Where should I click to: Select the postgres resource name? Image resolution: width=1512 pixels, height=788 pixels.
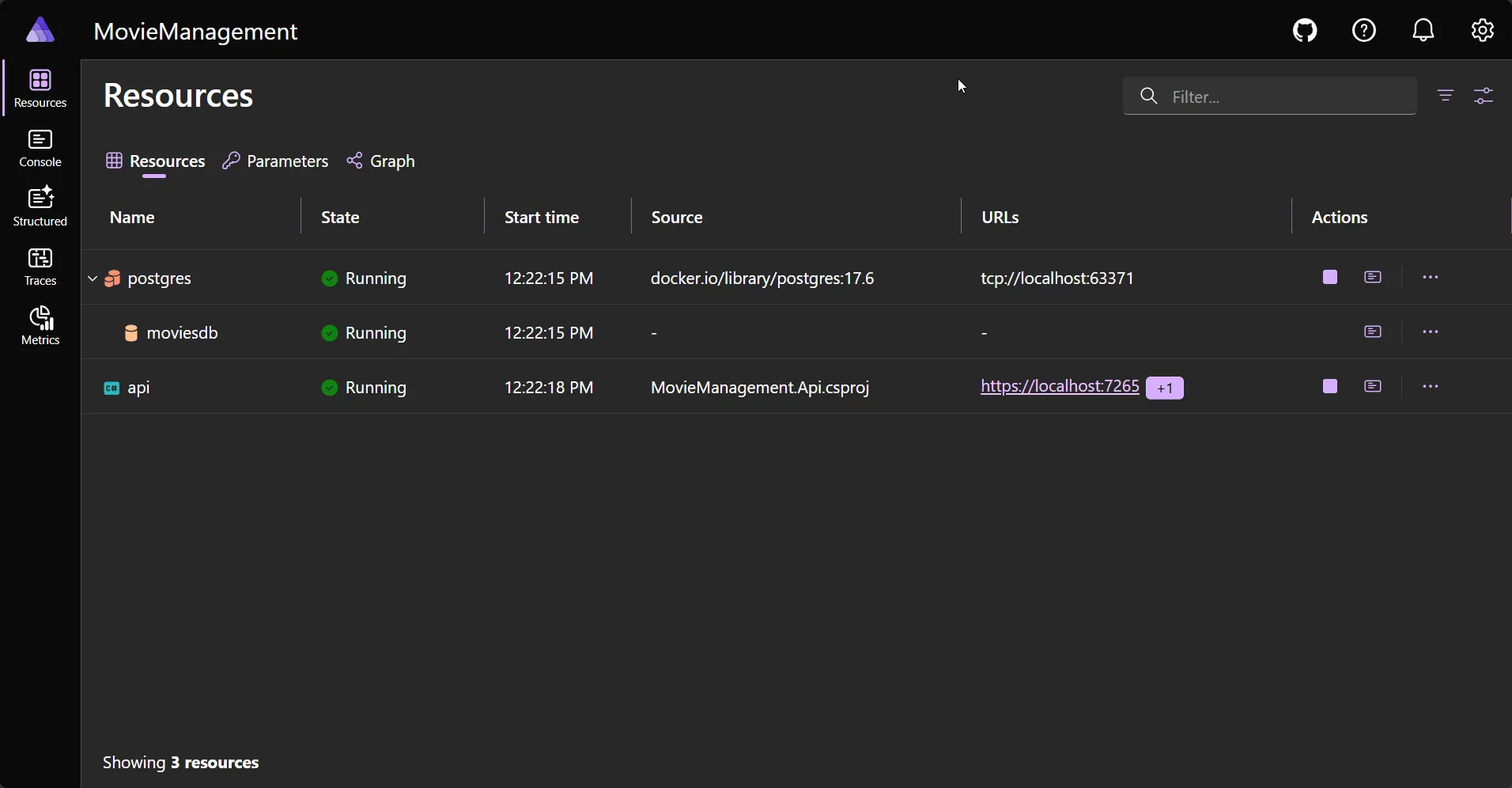pos(160,278)
